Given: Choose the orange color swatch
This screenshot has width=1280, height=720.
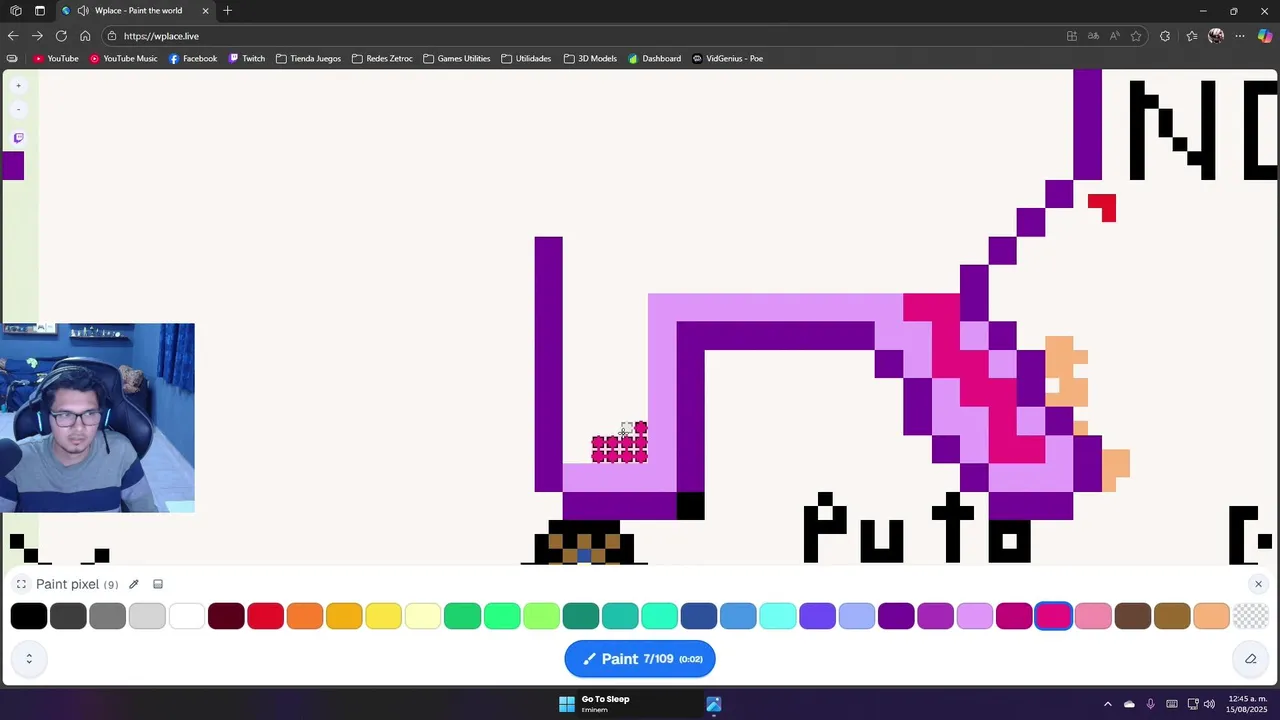Looking at the screenshot, I should (x=305, y=616).
